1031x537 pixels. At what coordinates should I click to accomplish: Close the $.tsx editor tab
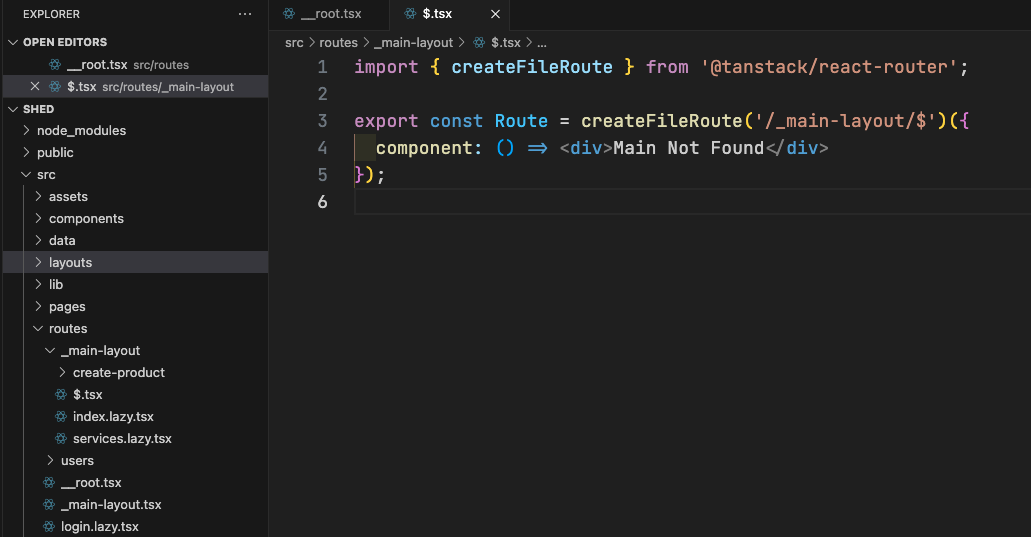coord(495,14)
